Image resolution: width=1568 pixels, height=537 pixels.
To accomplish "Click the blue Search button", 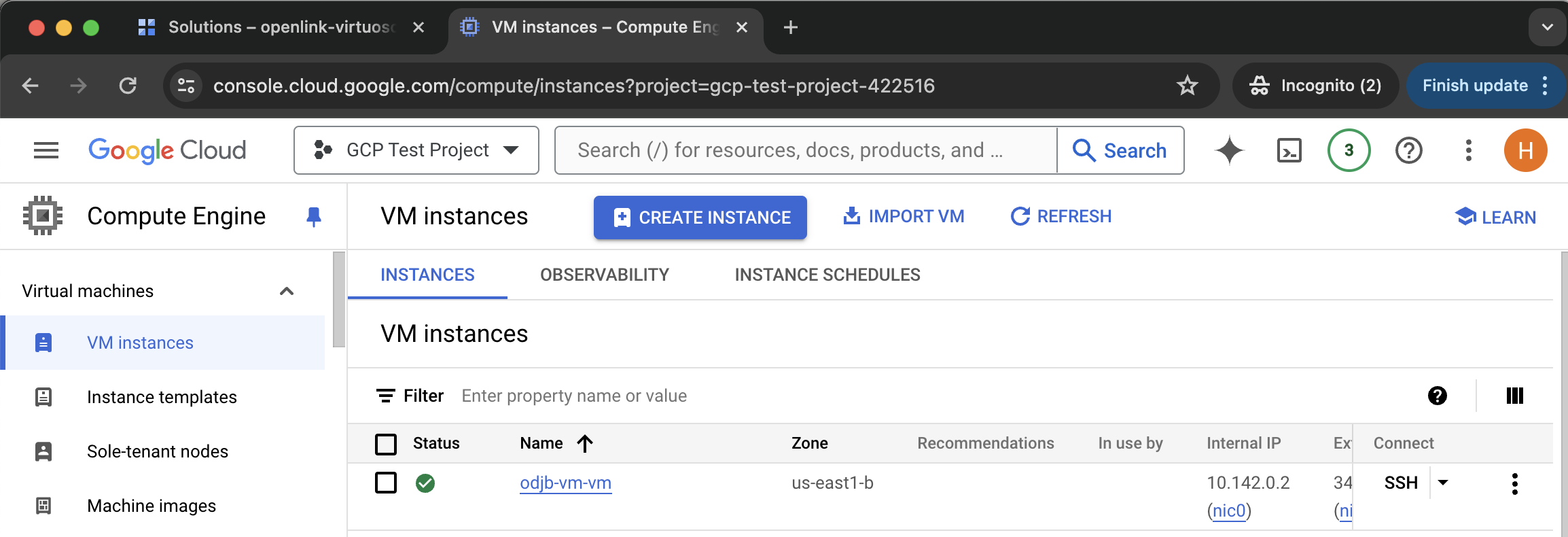I will tap(1120, 150).
